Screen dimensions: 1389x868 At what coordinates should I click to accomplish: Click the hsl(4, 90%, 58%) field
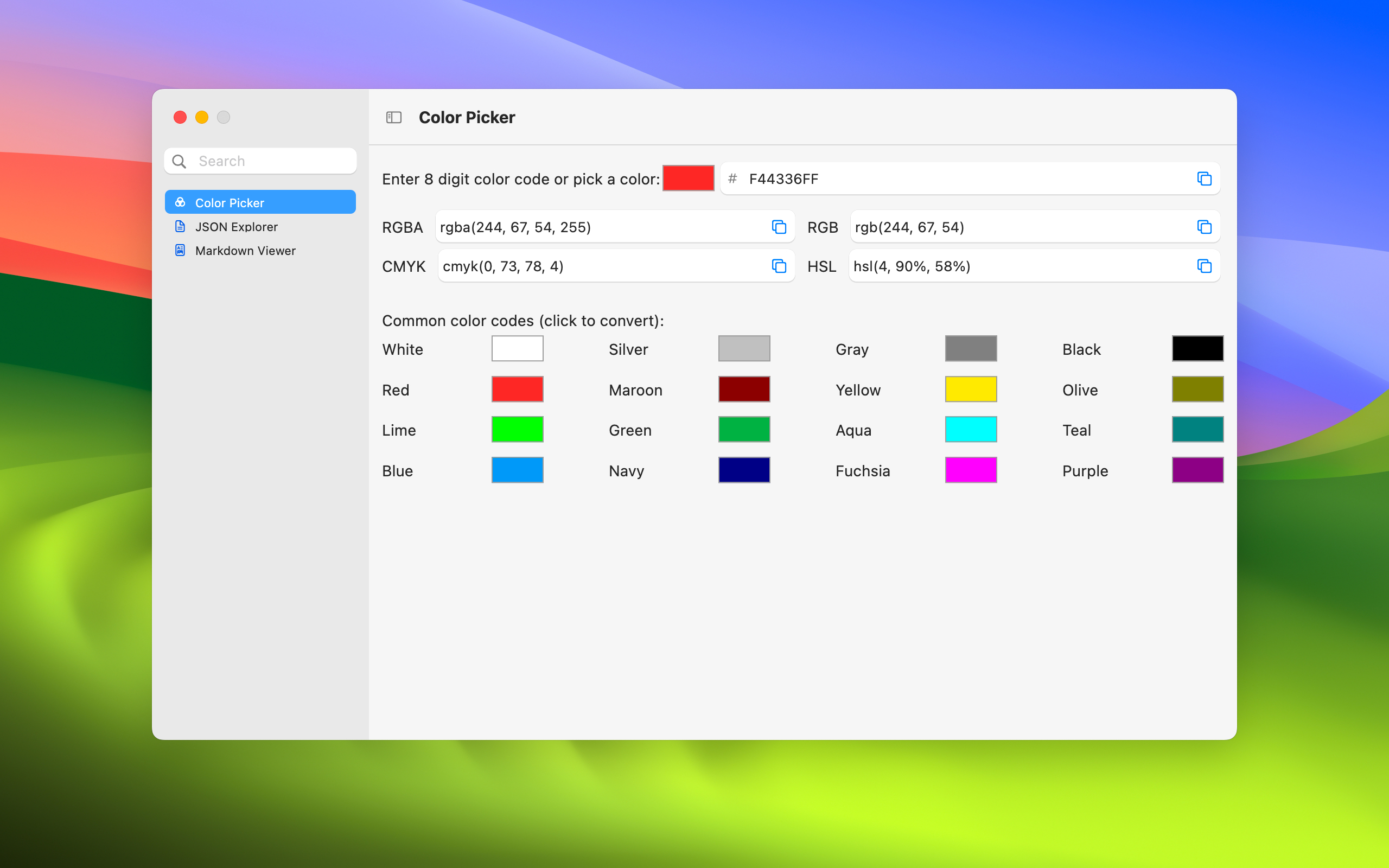[1034, 266]
